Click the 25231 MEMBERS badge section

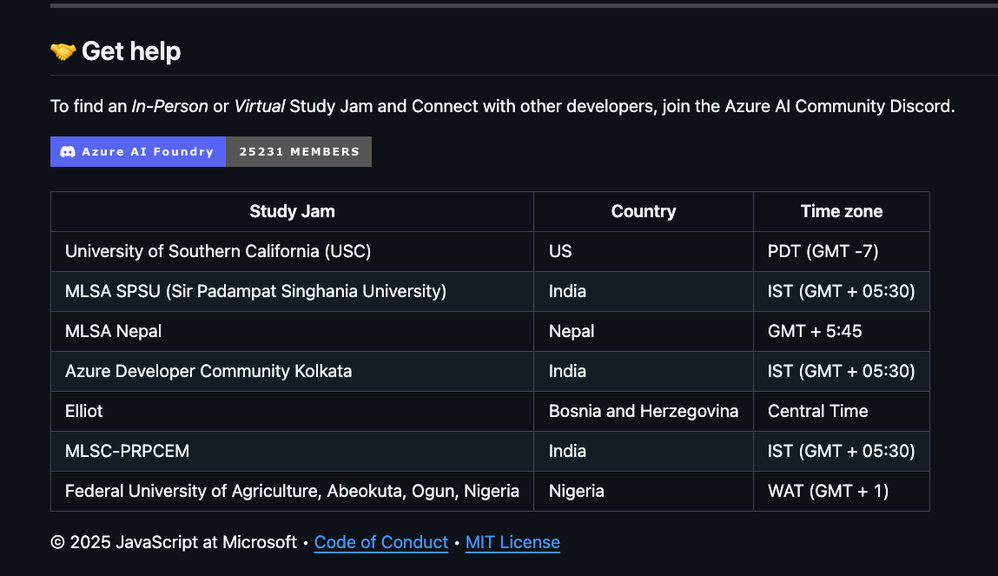[299, 152]
